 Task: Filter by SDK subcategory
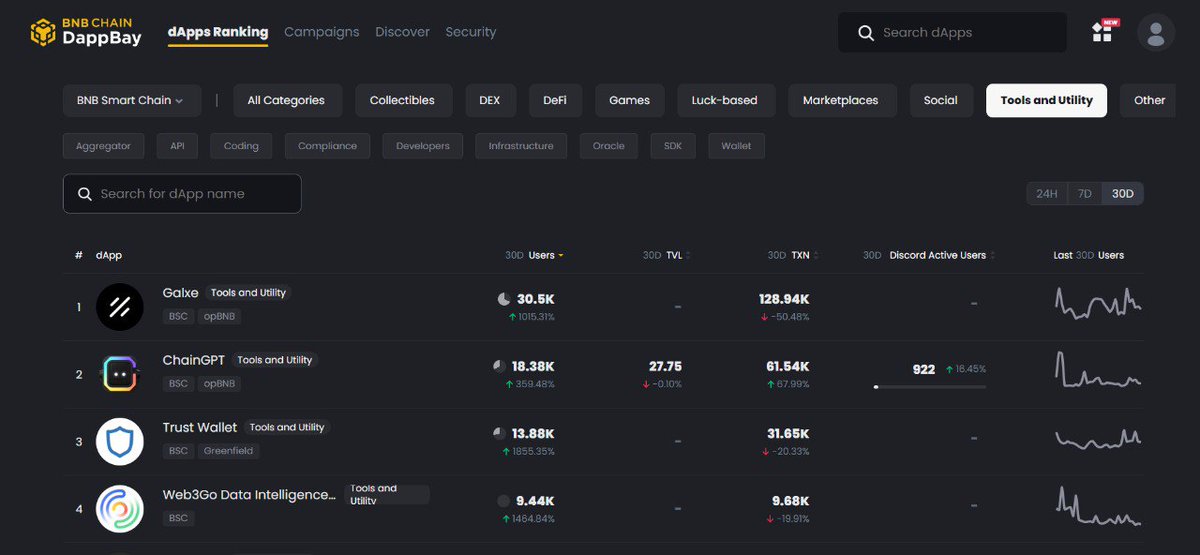[x=673, y=146]
